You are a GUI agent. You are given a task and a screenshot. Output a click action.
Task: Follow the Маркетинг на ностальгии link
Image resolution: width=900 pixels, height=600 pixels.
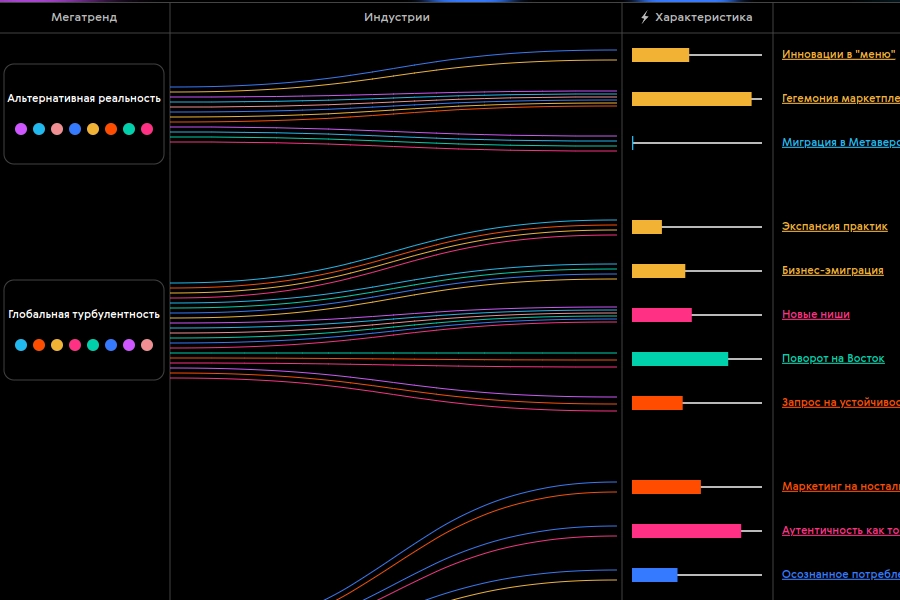click(841, 487)
